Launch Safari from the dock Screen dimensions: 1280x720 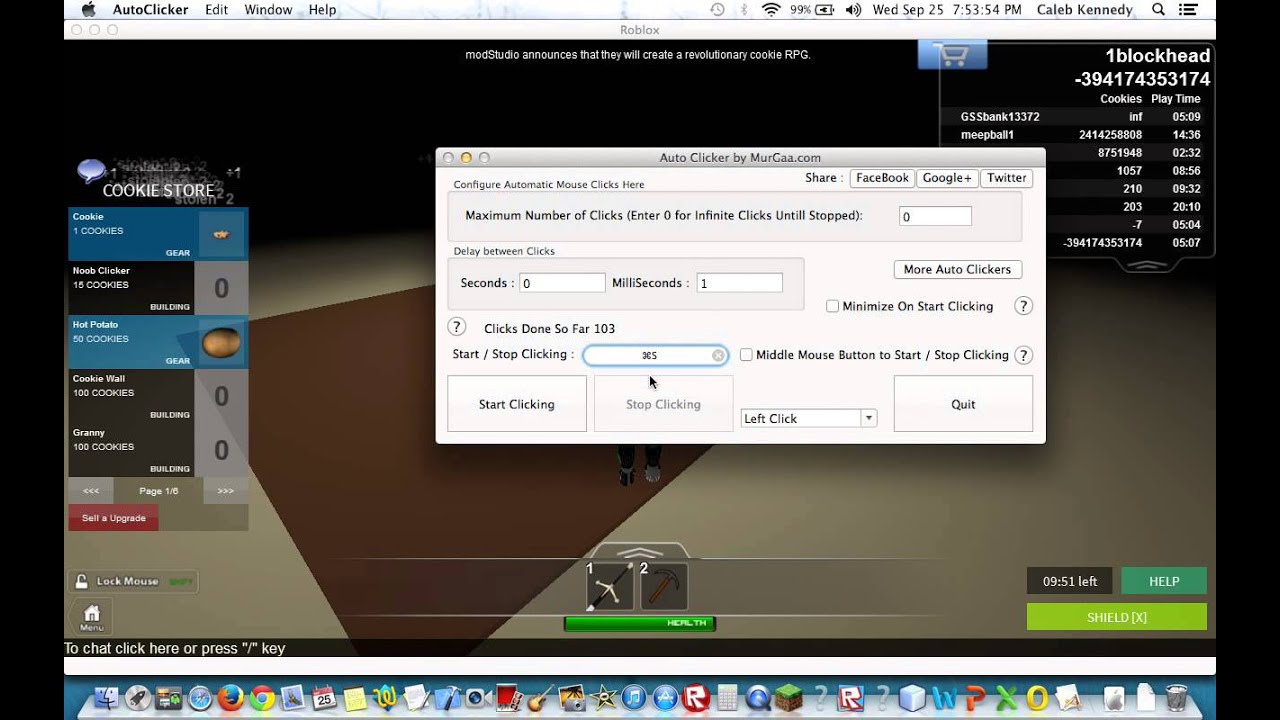coord(201,697)
